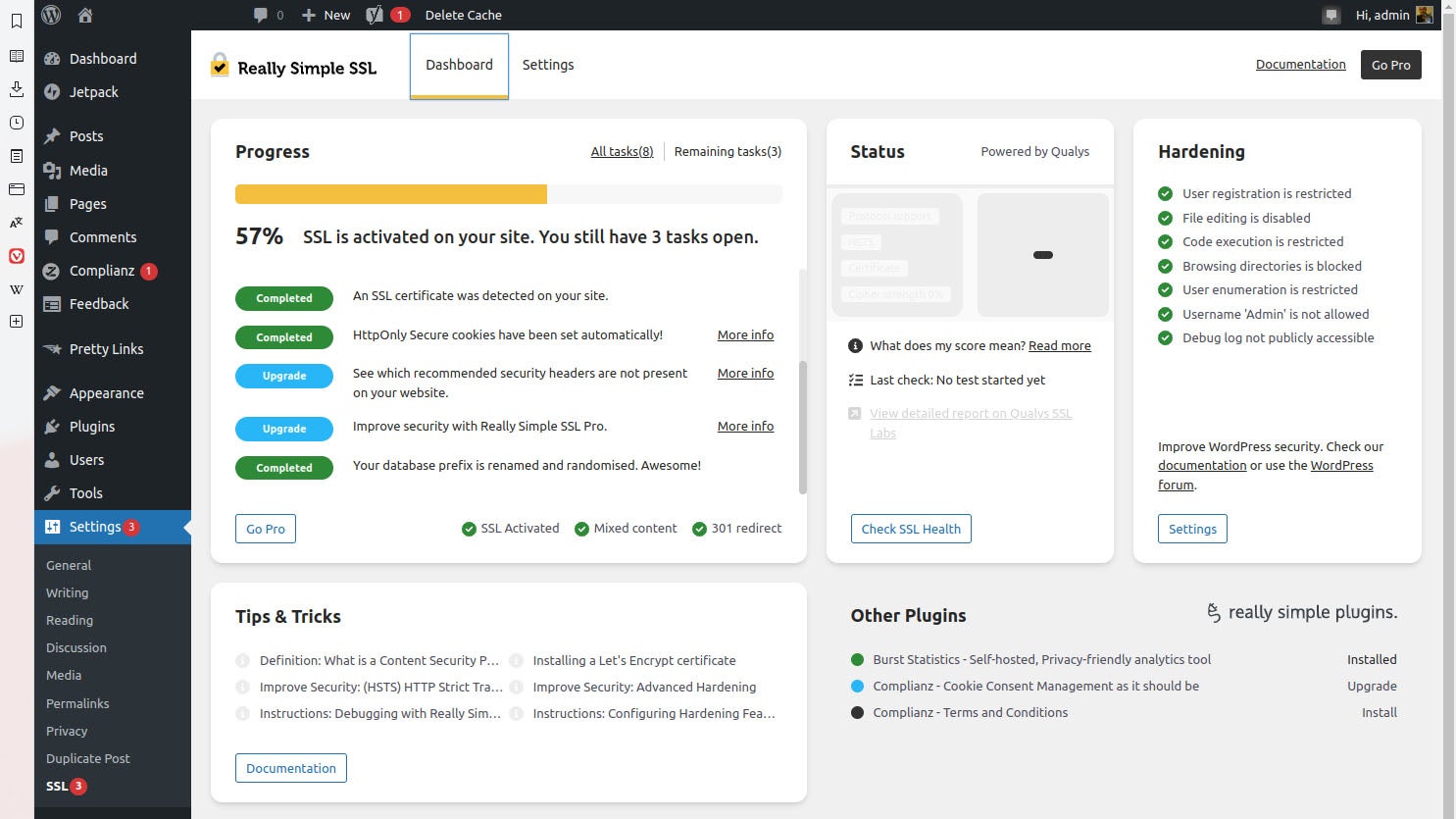Click the Go Pro header button

pos(1390,65)
